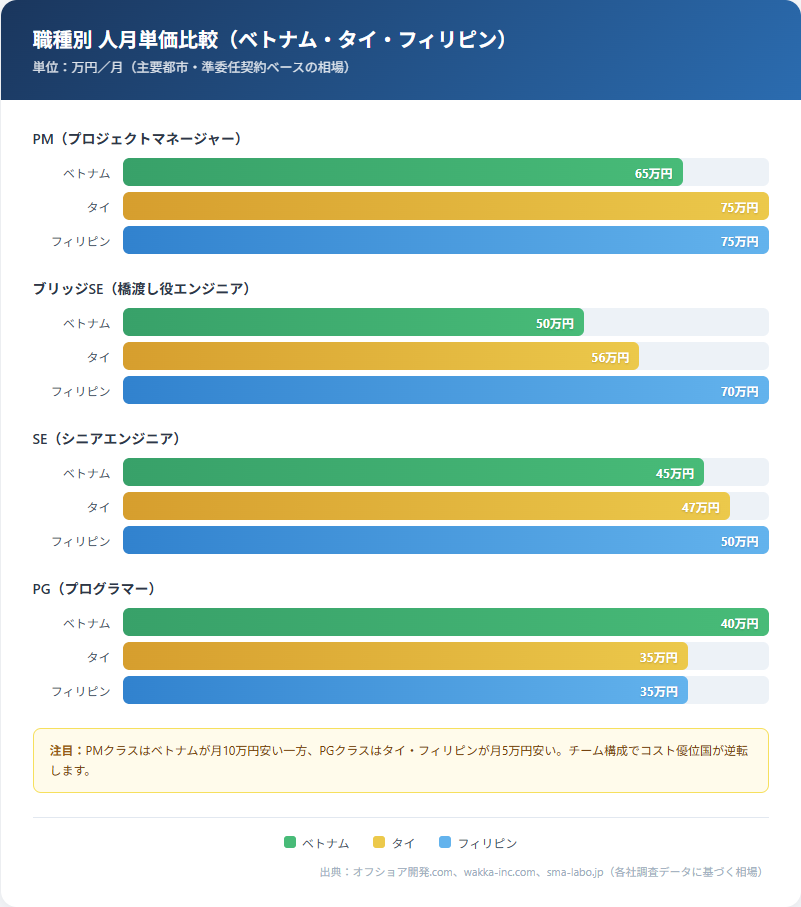Click the ブリッジSE タイ 56万円 bar
Screen dimensions: 801x907
380,356
